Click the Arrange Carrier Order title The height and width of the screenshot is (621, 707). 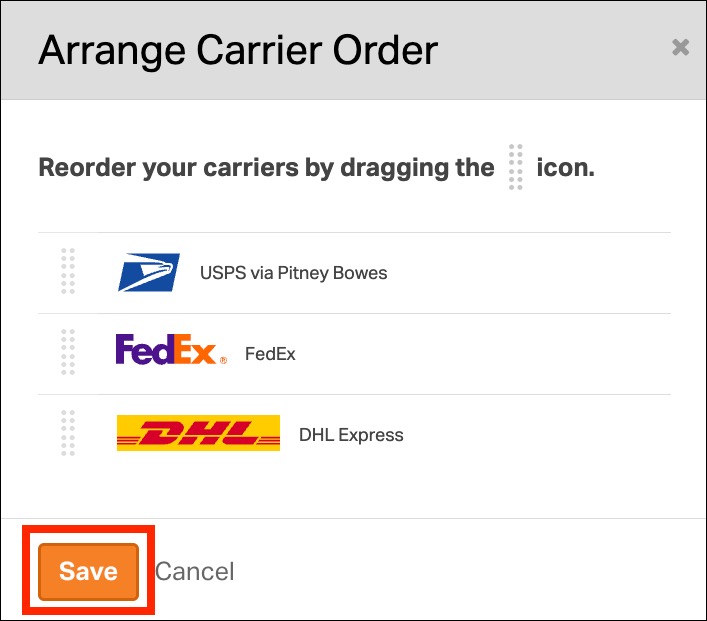[x=238, y=50]
